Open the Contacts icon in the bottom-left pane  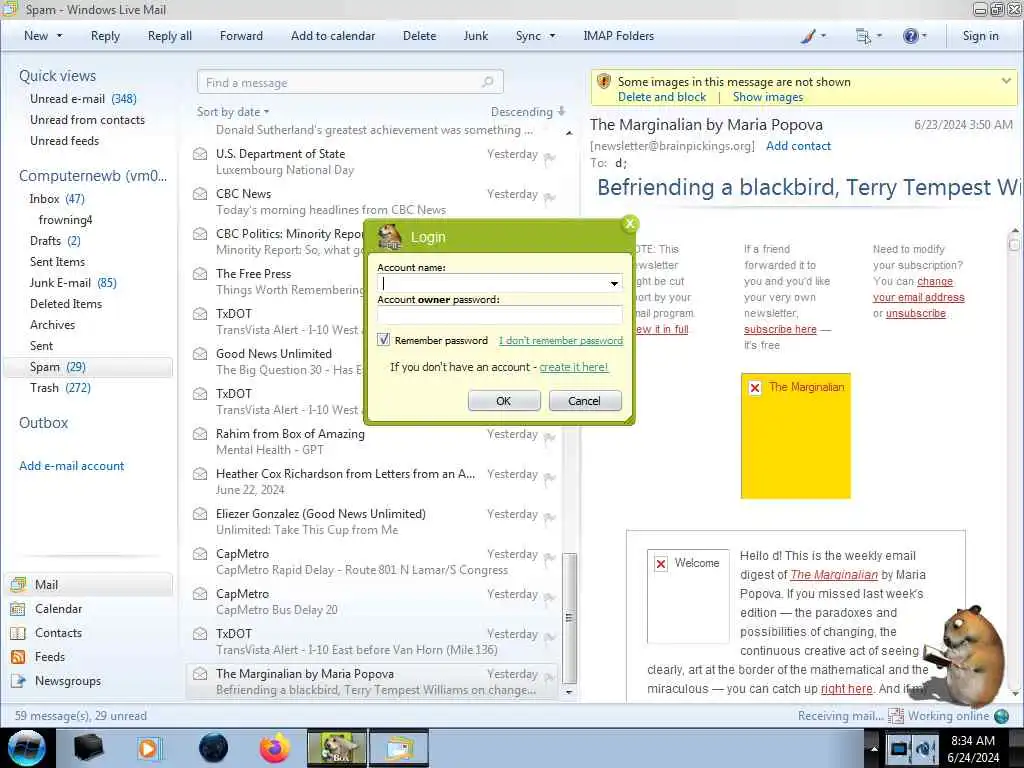pyautogui.click(x=18, y=633)
